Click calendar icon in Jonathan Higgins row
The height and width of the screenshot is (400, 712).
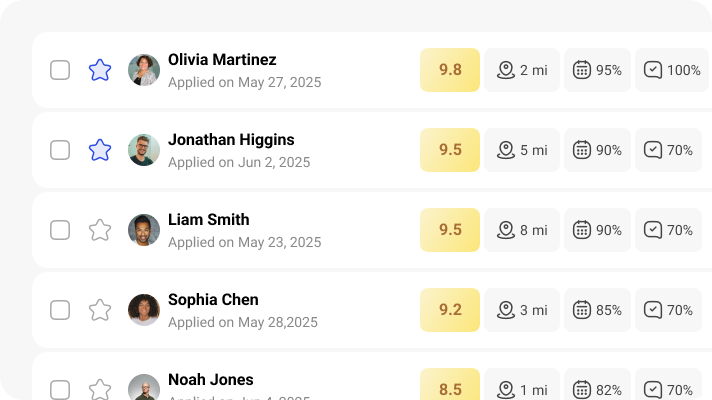point(581,150)
